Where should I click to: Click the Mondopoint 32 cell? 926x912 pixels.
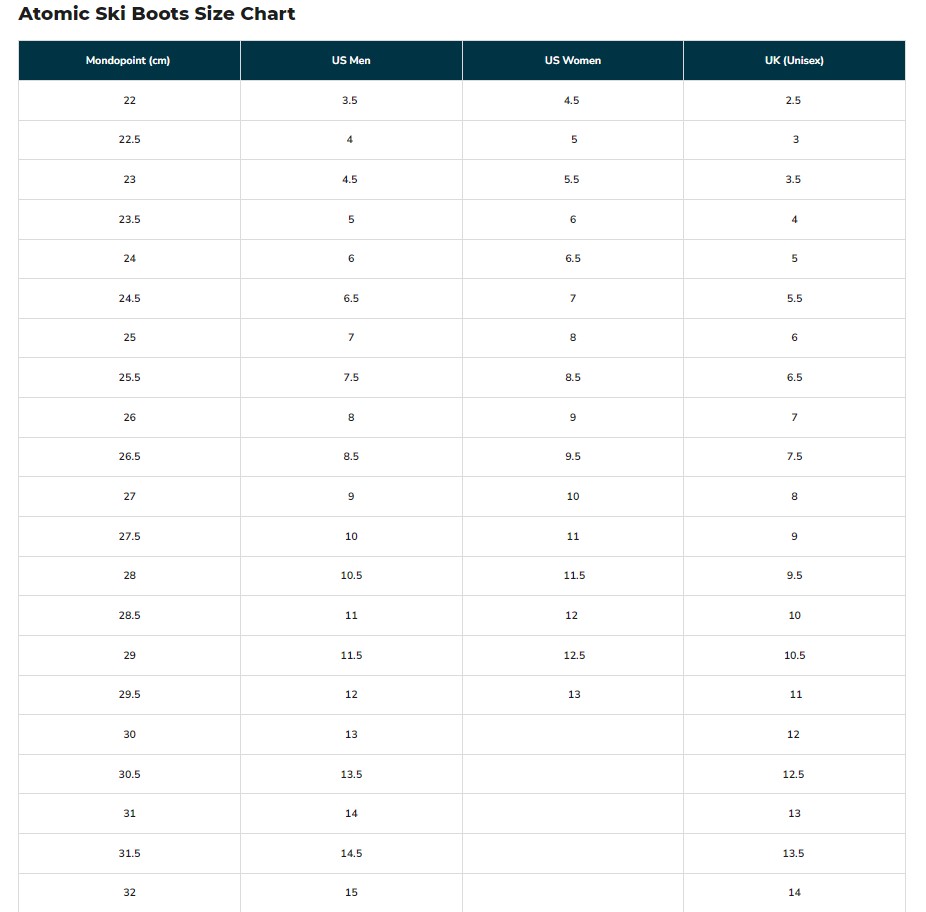click(x=129, y=893)
